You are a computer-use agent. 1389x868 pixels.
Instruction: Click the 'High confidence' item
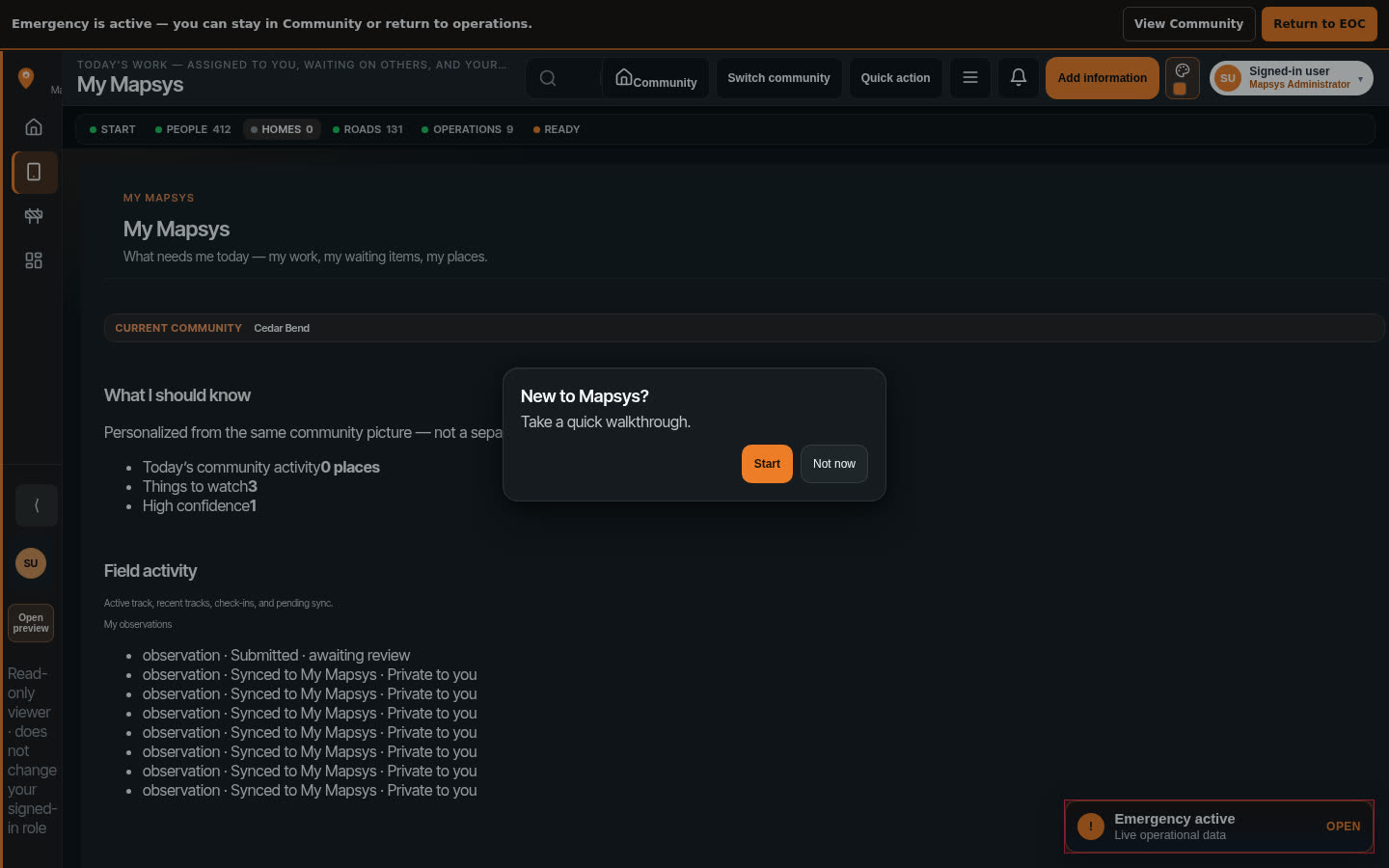tap(200, 506)
